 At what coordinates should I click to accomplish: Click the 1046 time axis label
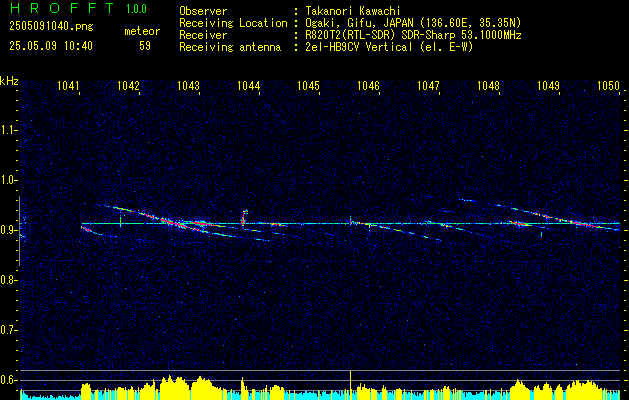click(x=368, y=85)
